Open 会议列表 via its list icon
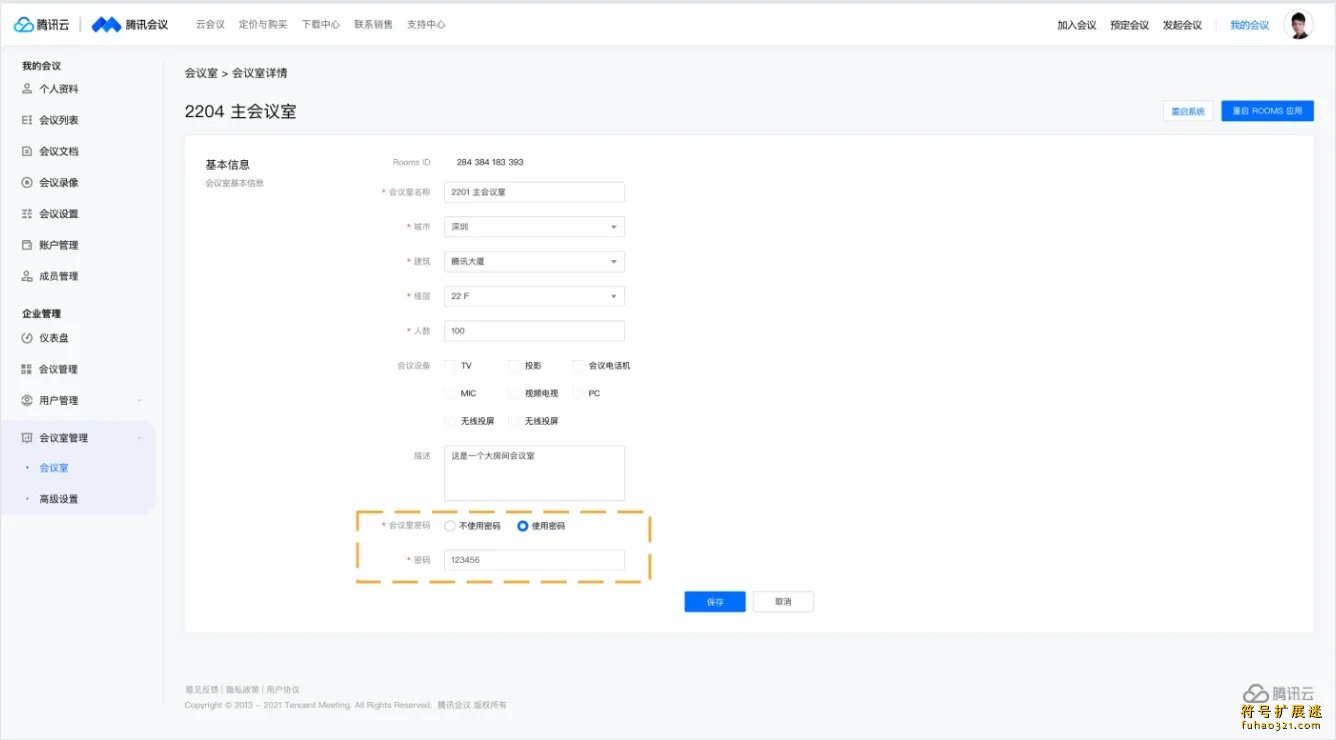This screenshot has width=1336, height=740. [x=27, y=120]
